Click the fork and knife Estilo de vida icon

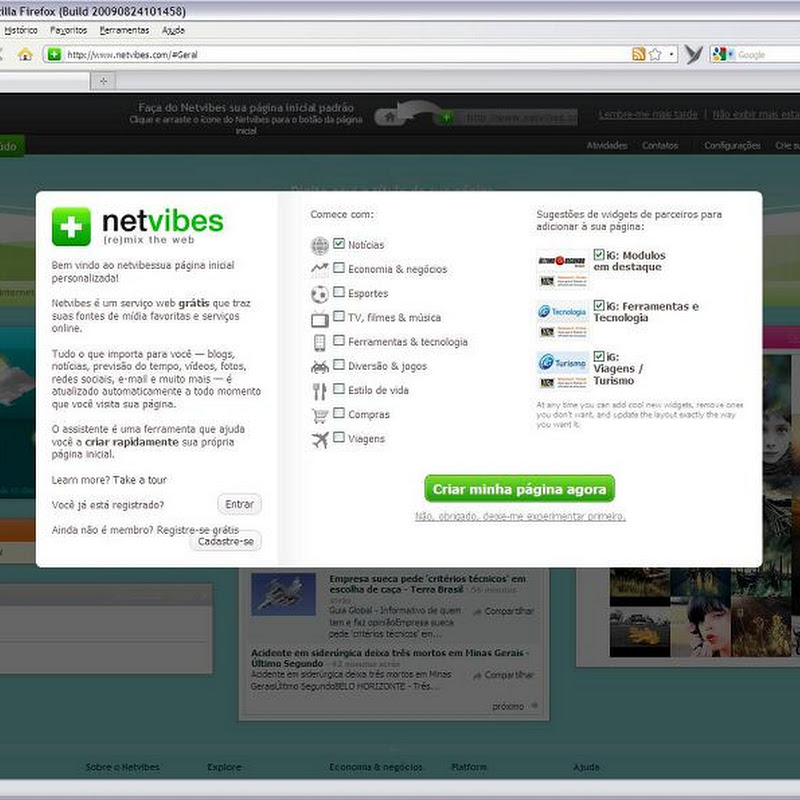pos(320,391)
